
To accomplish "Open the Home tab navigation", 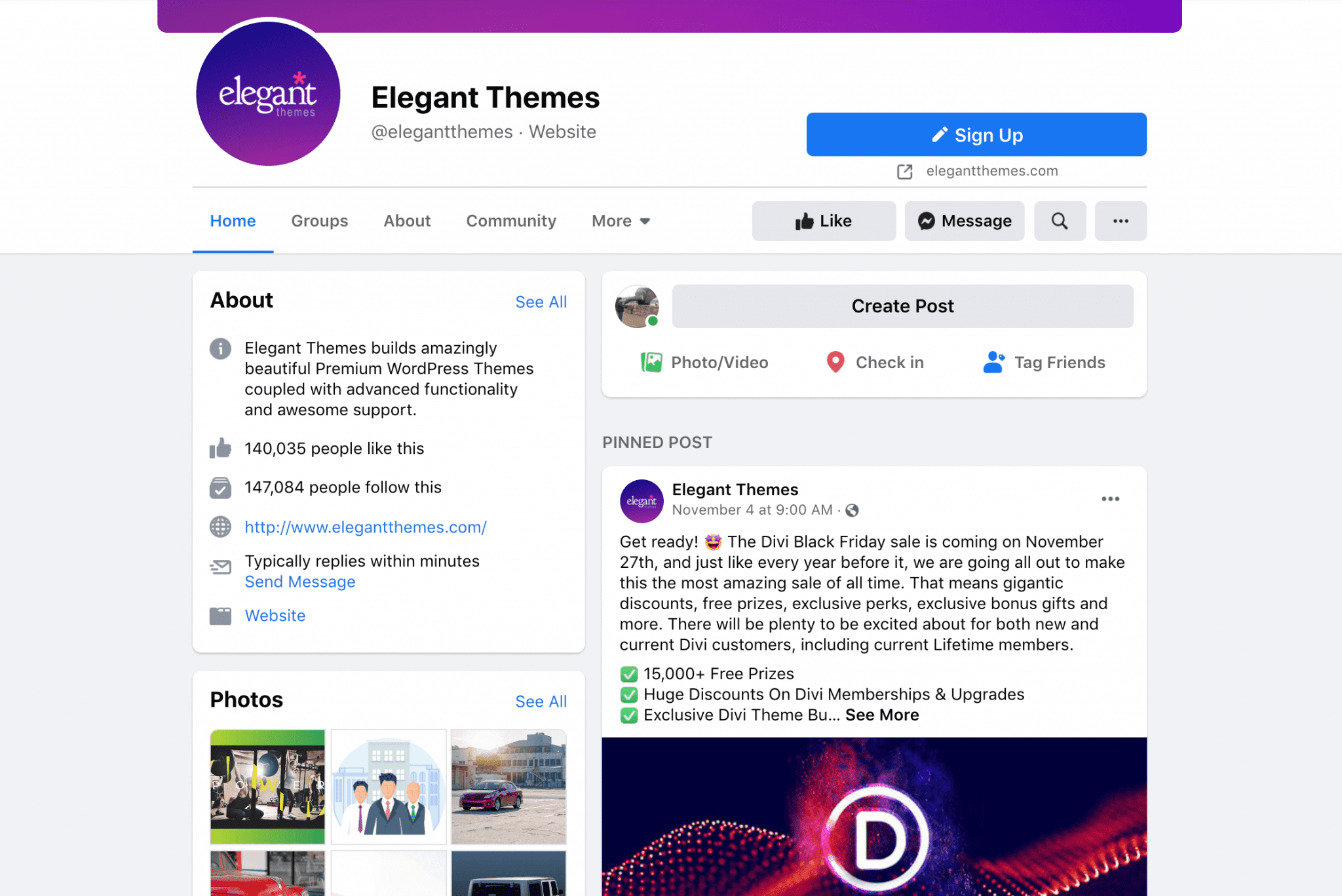I will (x=233, y=221).
